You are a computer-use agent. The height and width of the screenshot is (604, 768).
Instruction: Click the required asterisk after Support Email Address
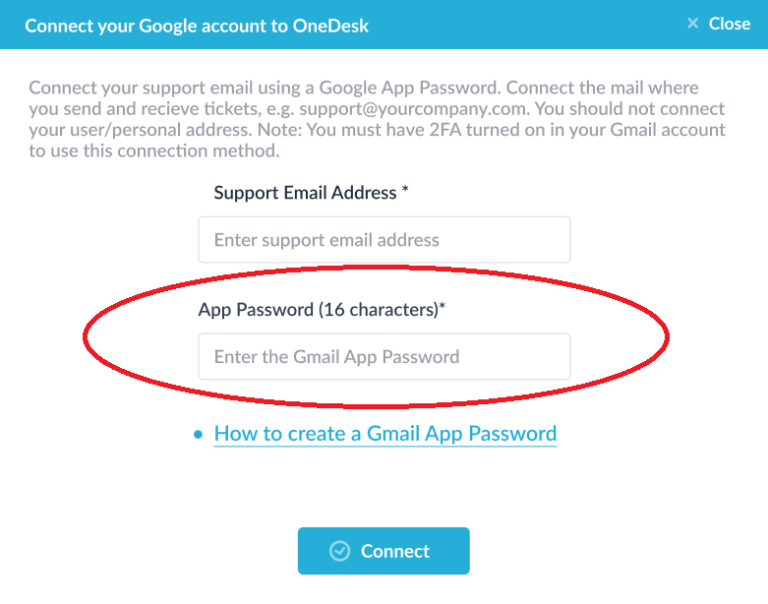coord(405,190)
